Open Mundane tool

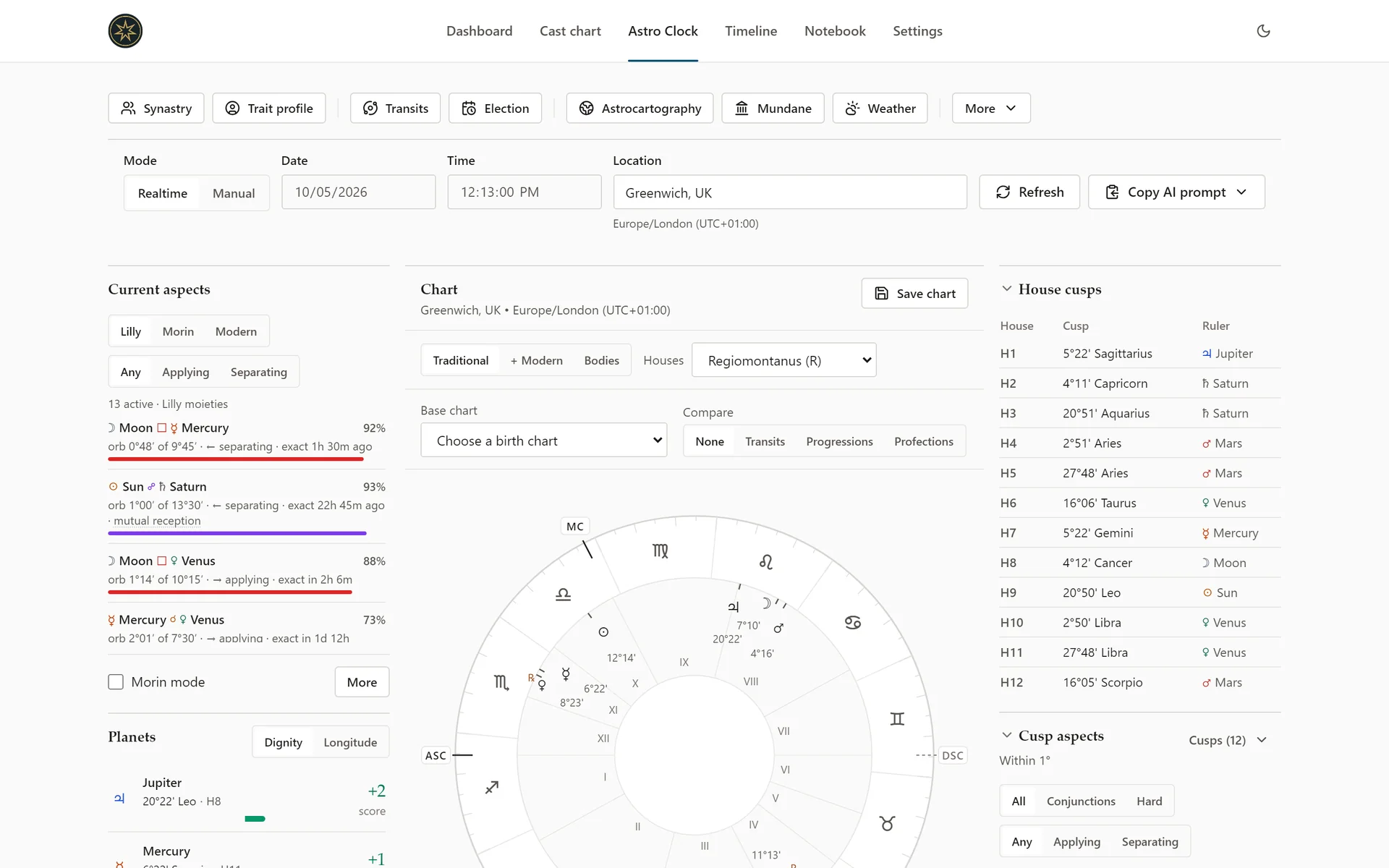(773, 109)
